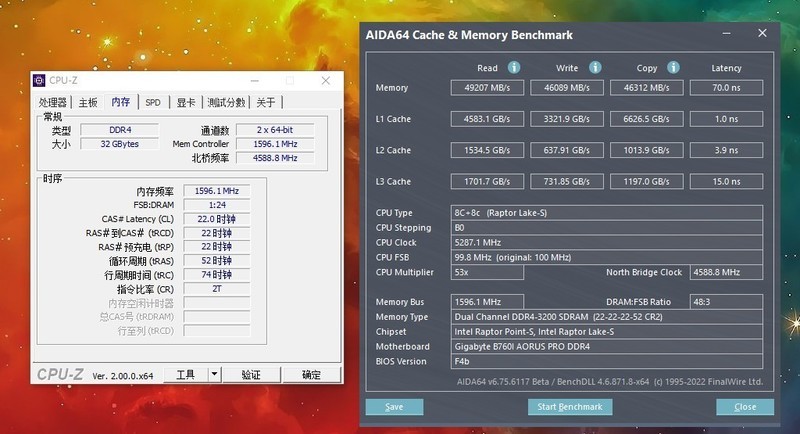
Task: Minimize the AIDA64 benchmark window
Action: (727, 34)
